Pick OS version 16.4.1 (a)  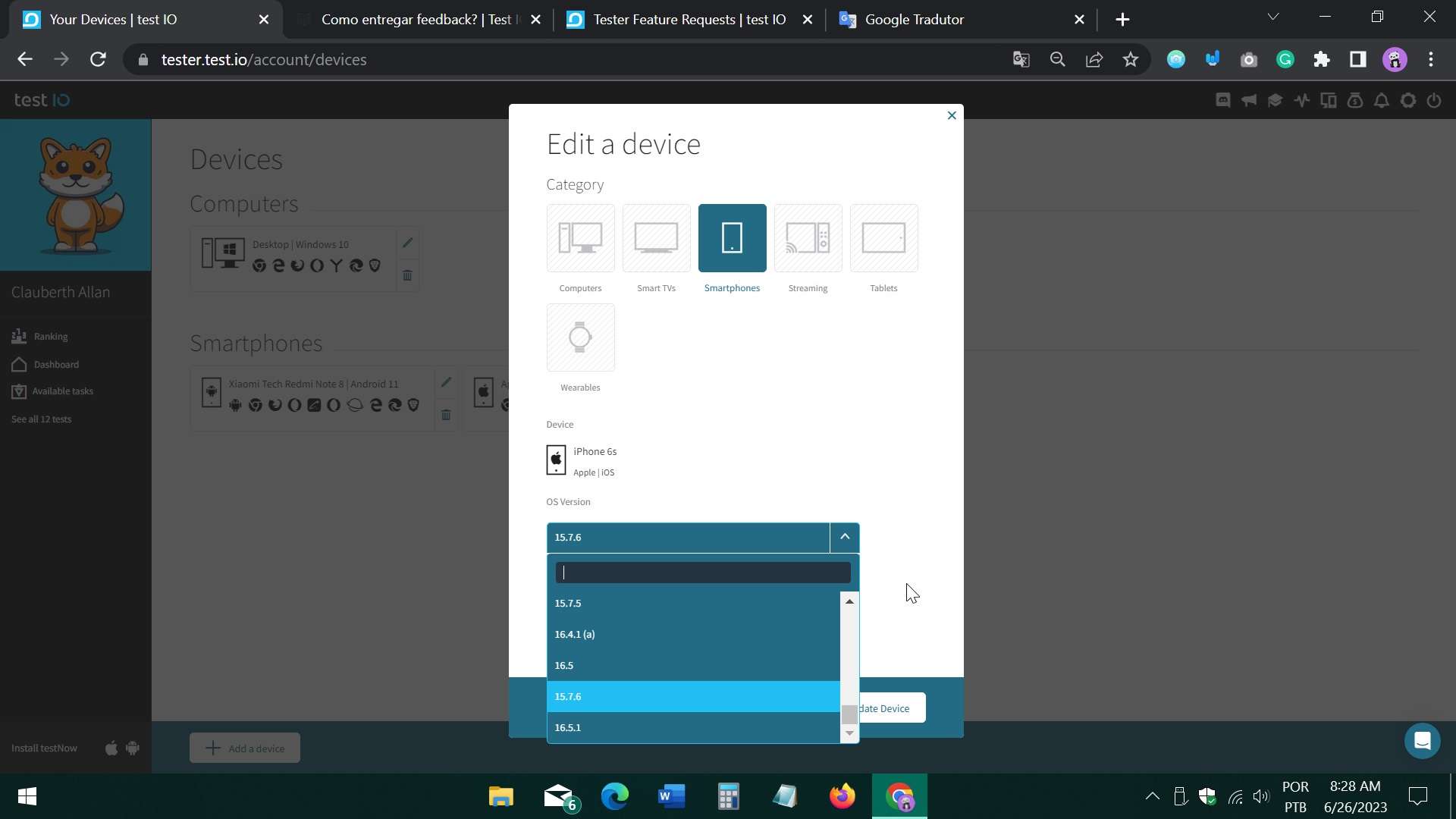click(693, 634)
